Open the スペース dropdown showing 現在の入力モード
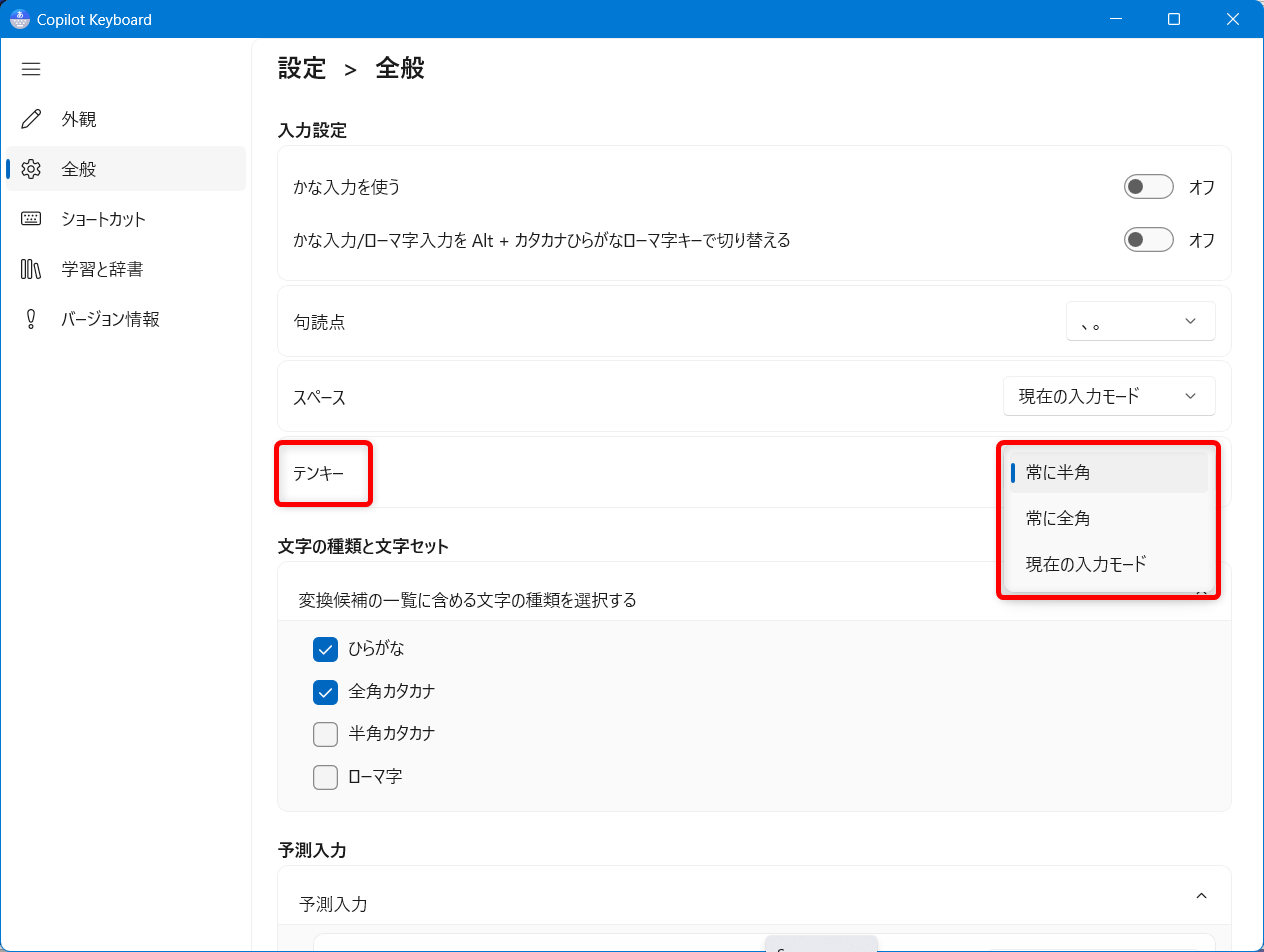The width and height of the screenshot is (1264, 952). pos(1109,396)
